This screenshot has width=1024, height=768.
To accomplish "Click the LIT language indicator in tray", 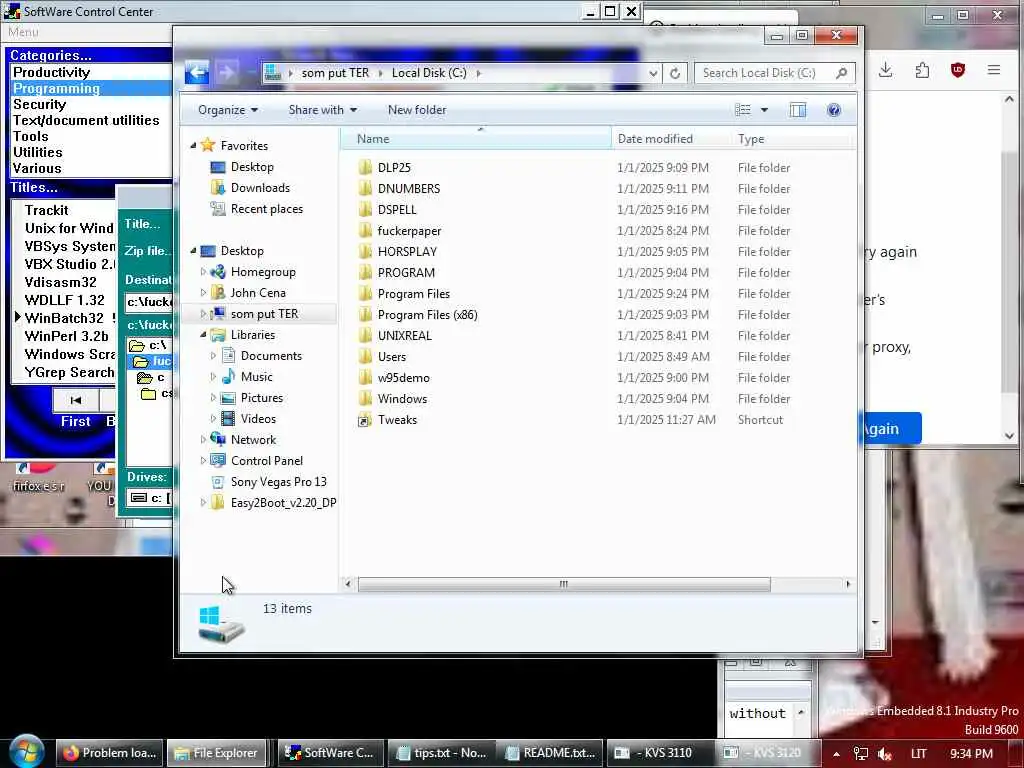I will (x=918, y=754).
